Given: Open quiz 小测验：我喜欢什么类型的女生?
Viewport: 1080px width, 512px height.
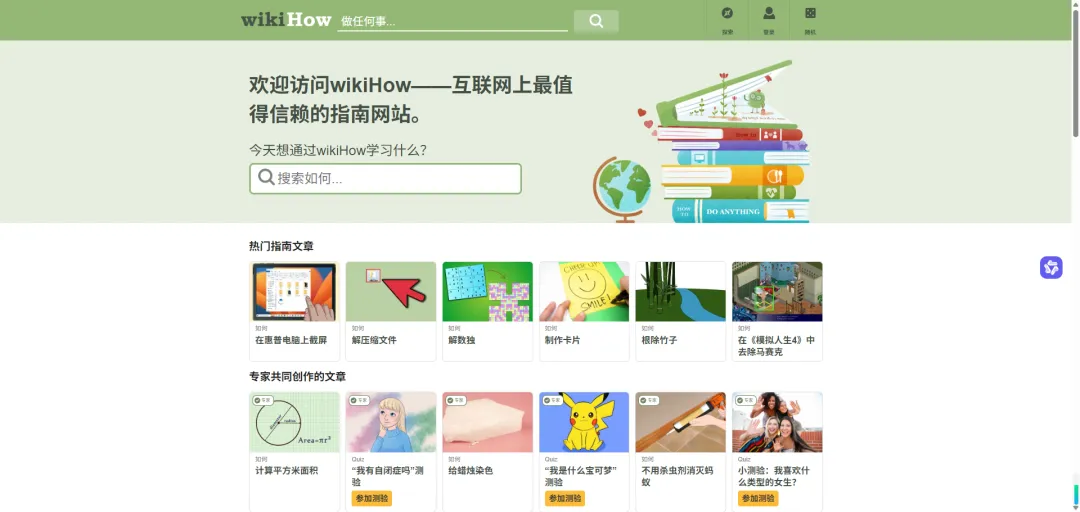Looking at the screenshot, I should click(773, 476).
